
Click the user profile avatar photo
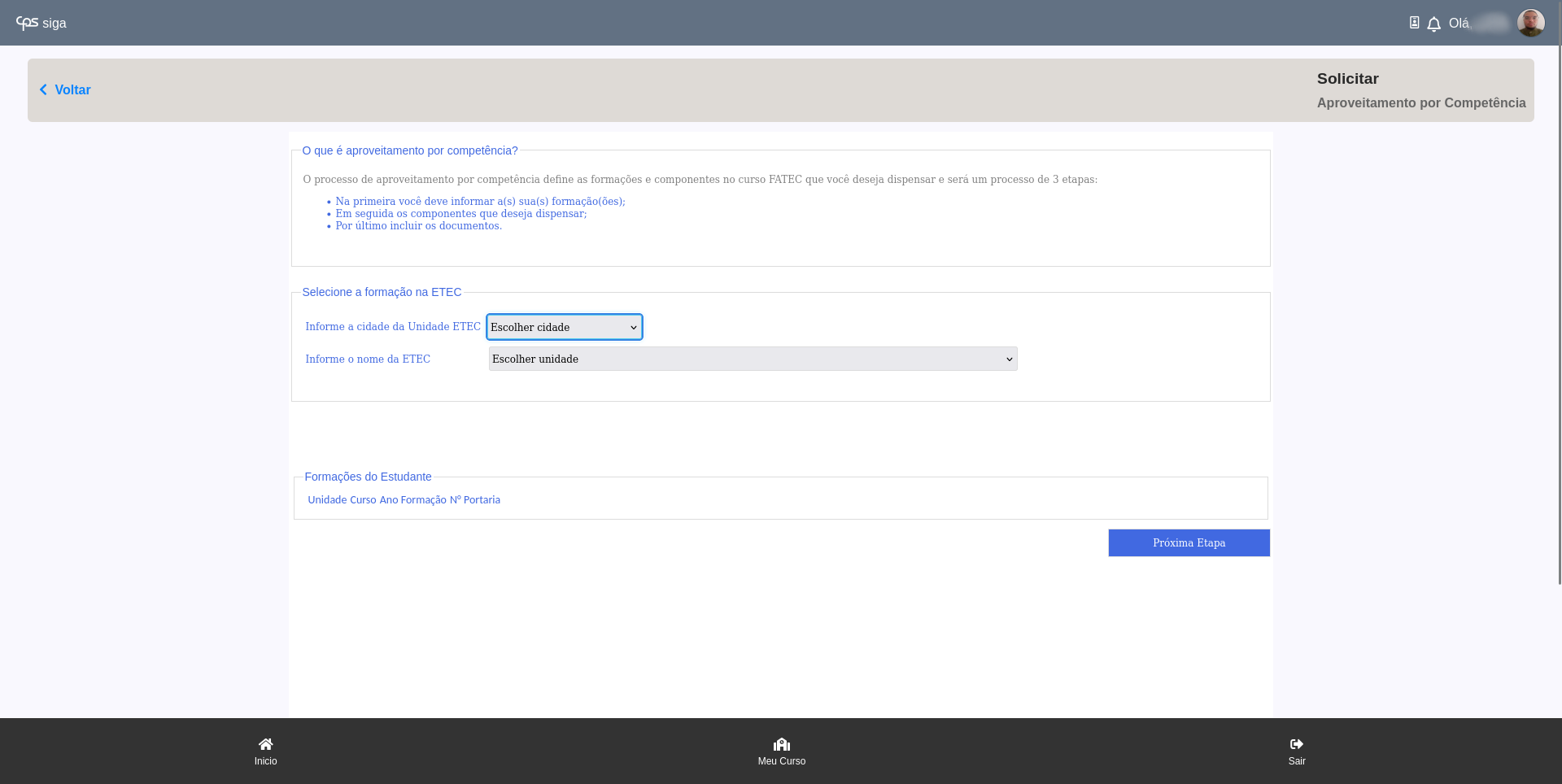click(1530, 23)
